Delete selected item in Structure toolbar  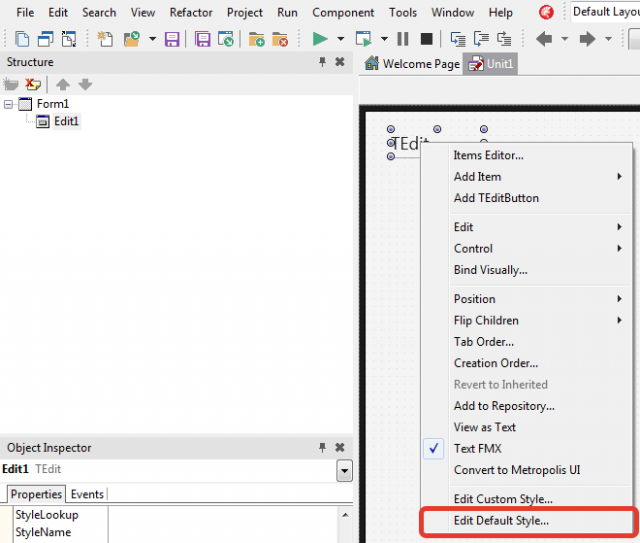coord(33,85)
